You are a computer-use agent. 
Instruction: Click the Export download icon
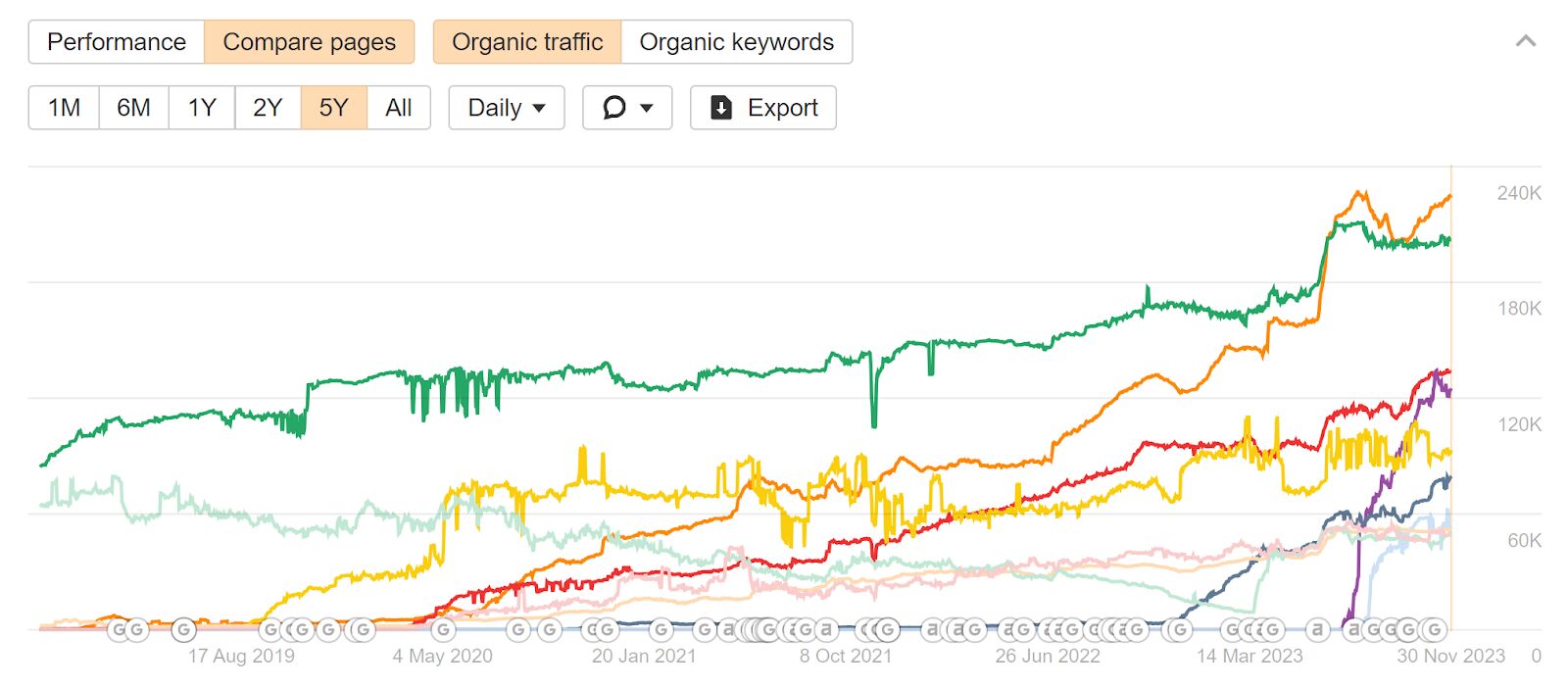tap(720, 108)
